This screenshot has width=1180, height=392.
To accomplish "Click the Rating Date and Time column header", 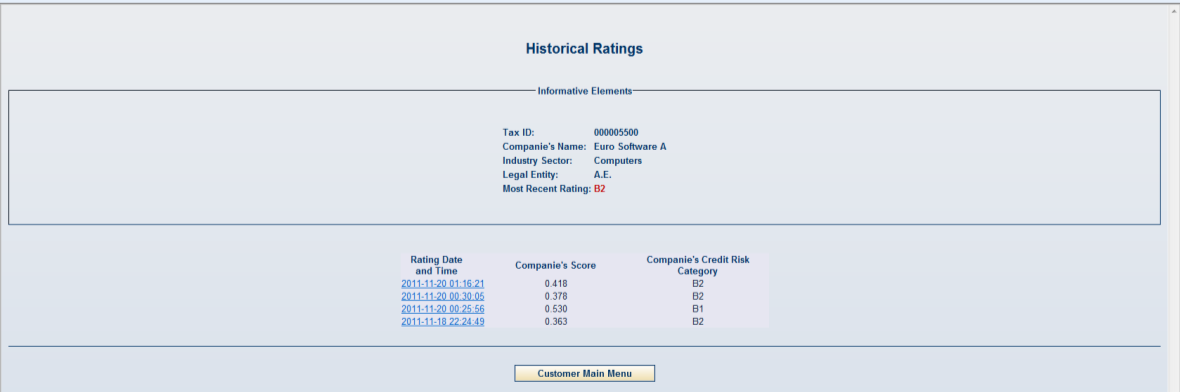I will tap(436, 266).
